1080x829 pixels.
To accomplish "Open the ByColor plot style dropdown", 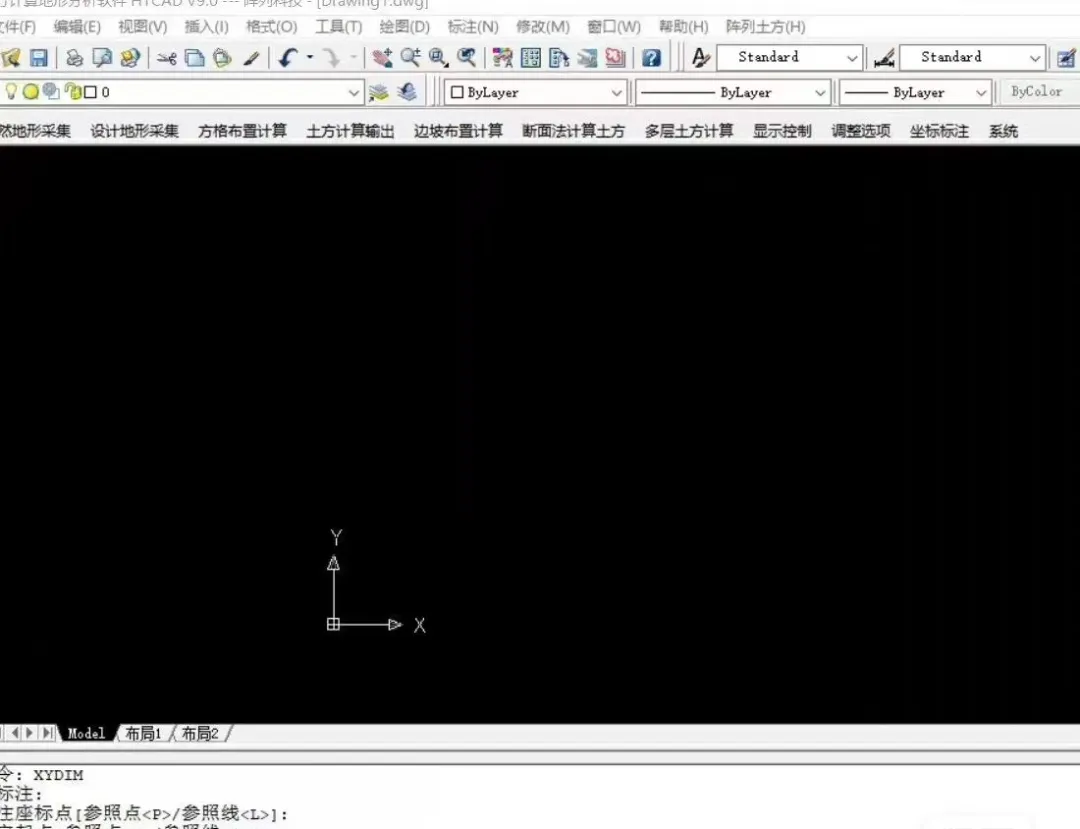I will 1039,92.
